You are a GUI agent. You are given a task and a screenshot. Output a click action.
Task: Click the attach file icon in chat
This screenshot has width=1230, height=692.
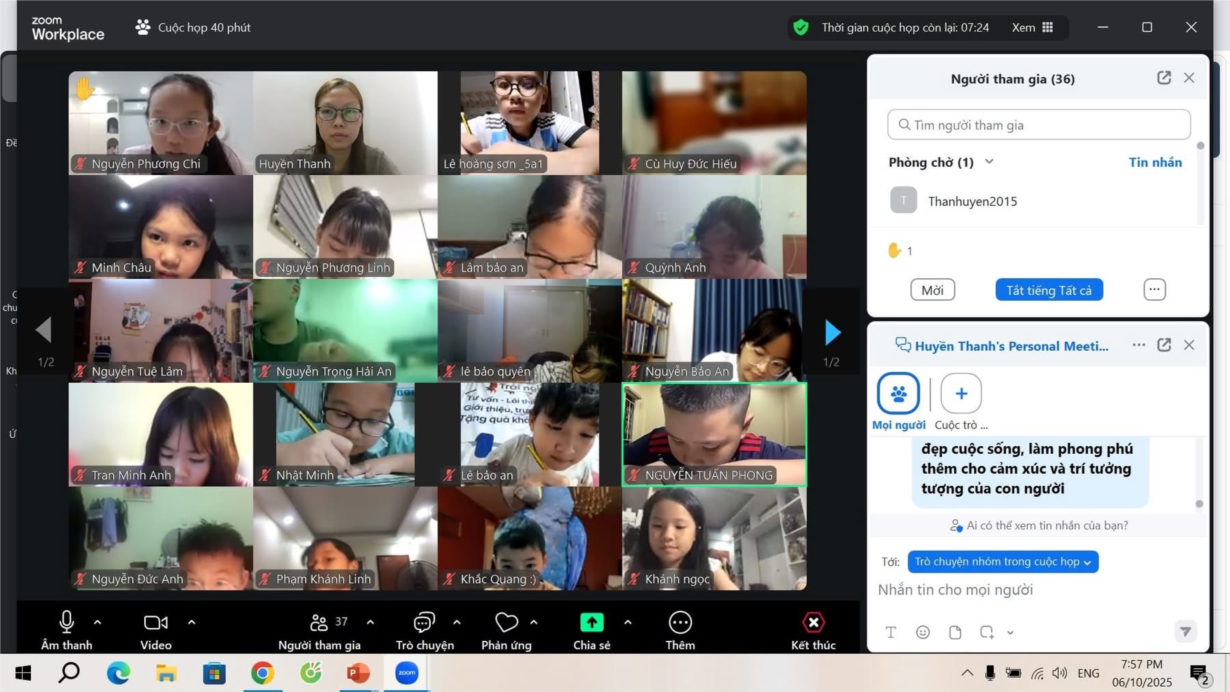pyautogui.click(x=955, y=632)
